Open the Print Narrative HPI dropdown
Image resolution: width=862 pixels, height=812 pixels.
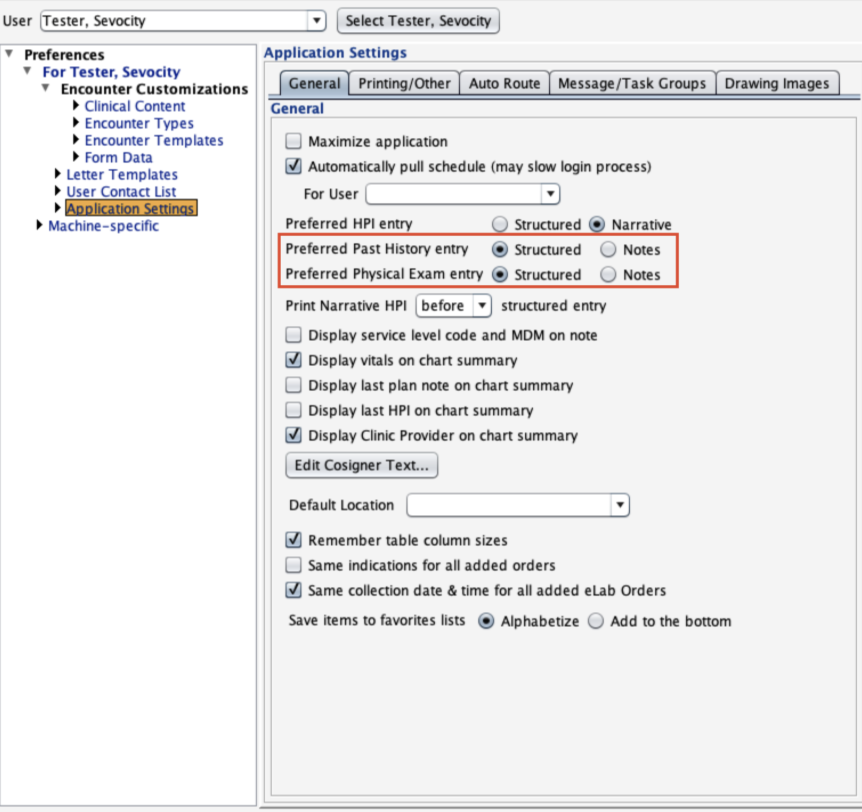tap(481, 305)
